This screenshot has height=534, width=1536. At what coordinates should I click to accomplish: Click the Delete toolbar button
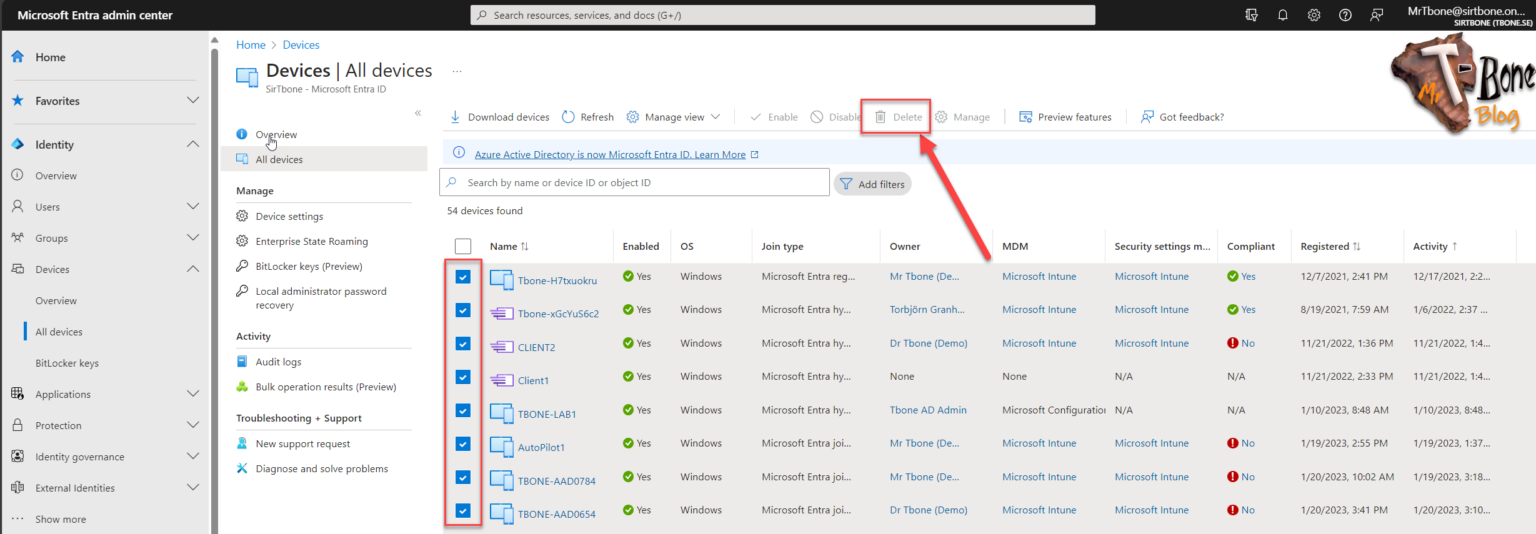coord(897,117)
